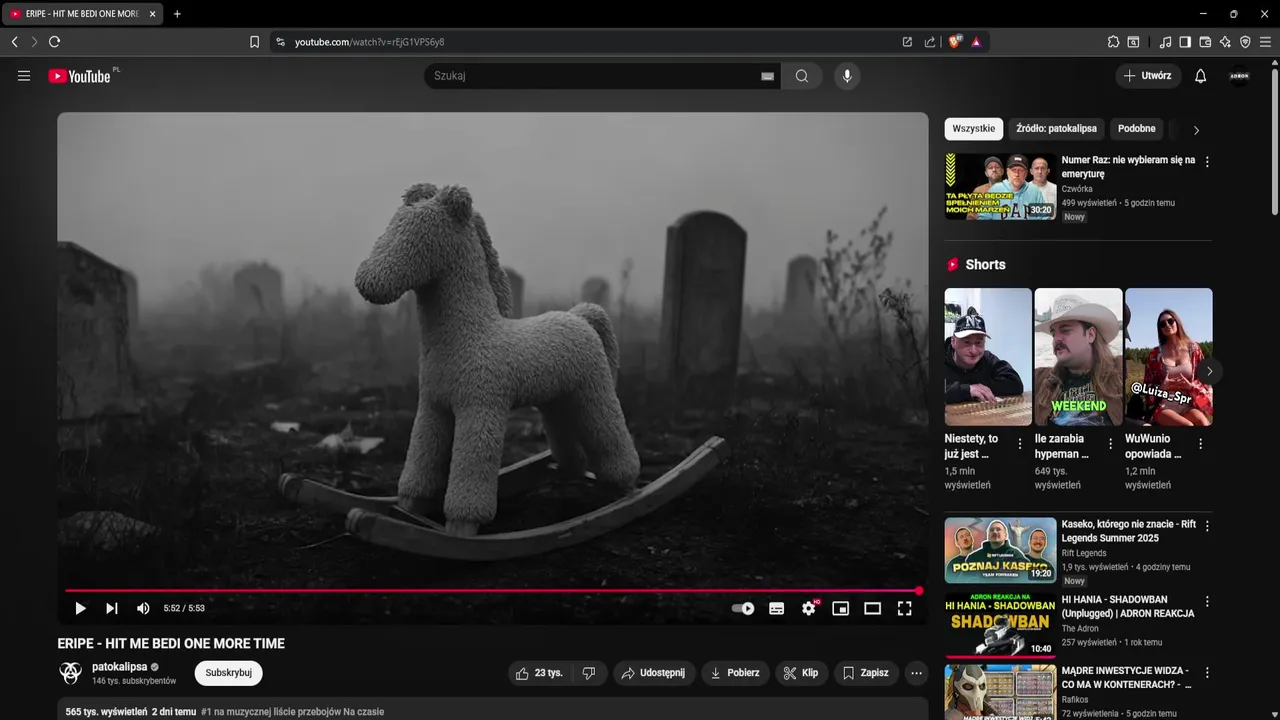The height and width of the screenshot is (720, 1280).
Task: Click the search magnifier button
Action: pyautogui.click(x=802, y=76)
